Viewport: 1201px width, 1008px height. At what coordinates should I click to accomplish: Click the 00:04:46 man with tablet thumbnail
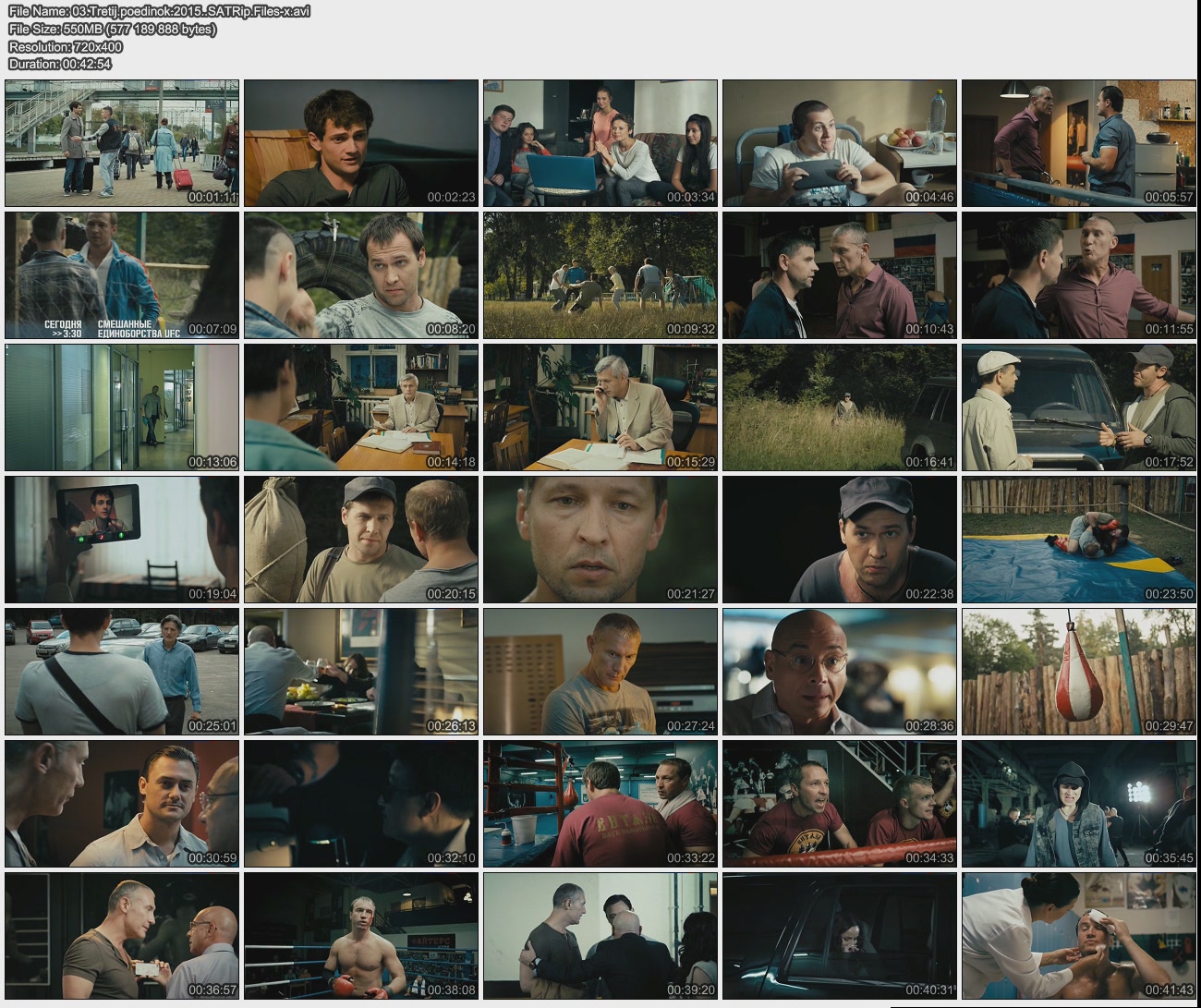840,143
